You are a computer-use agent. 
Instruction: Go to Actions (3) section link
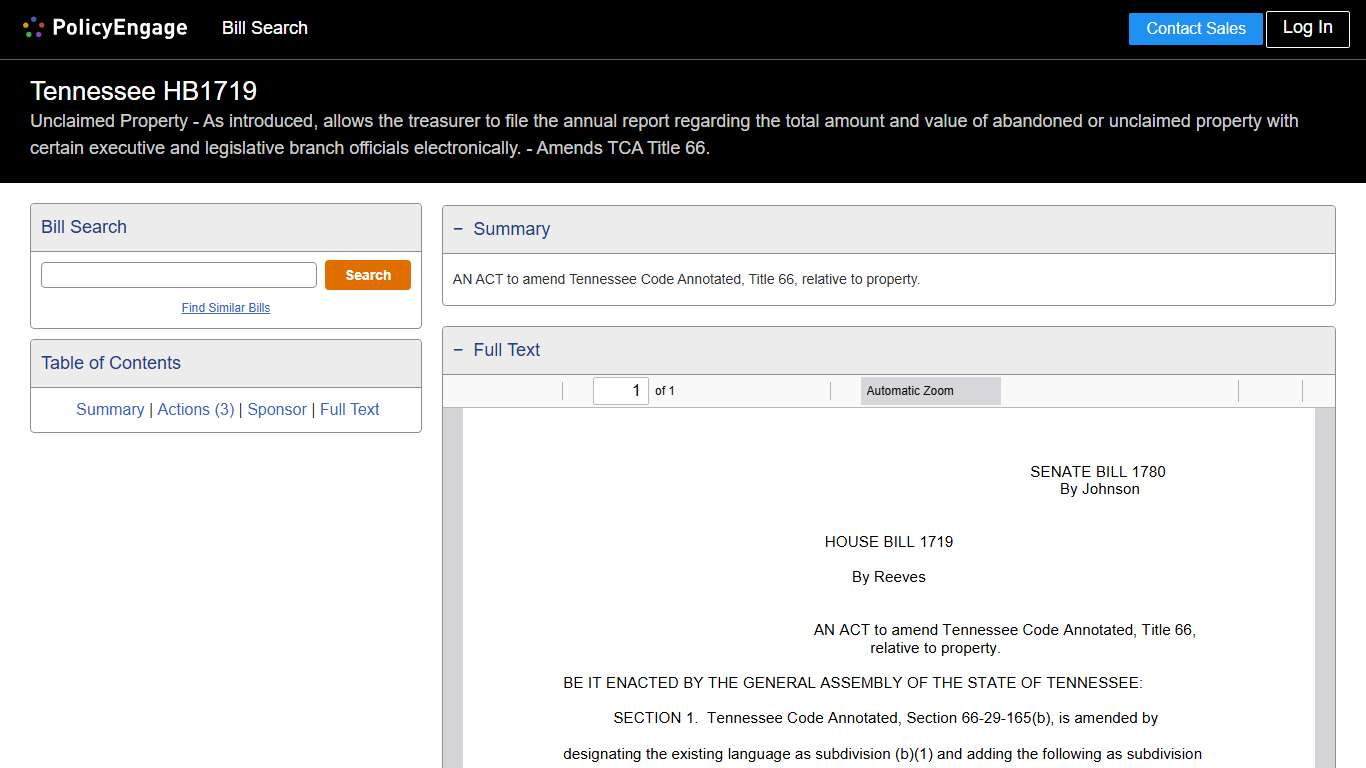tap(196, 409)
